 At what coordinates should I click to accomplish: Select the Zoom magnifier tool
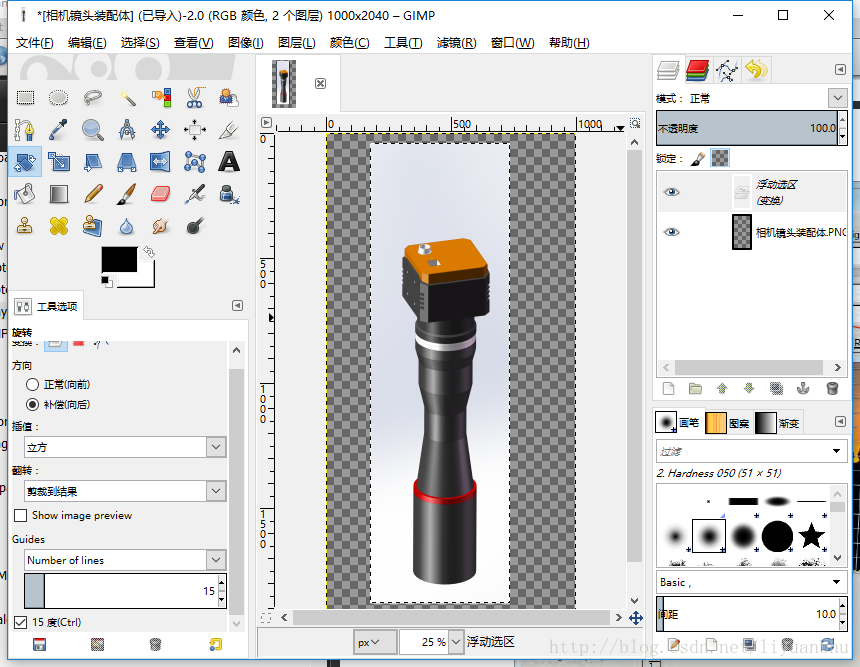[93, 130]
